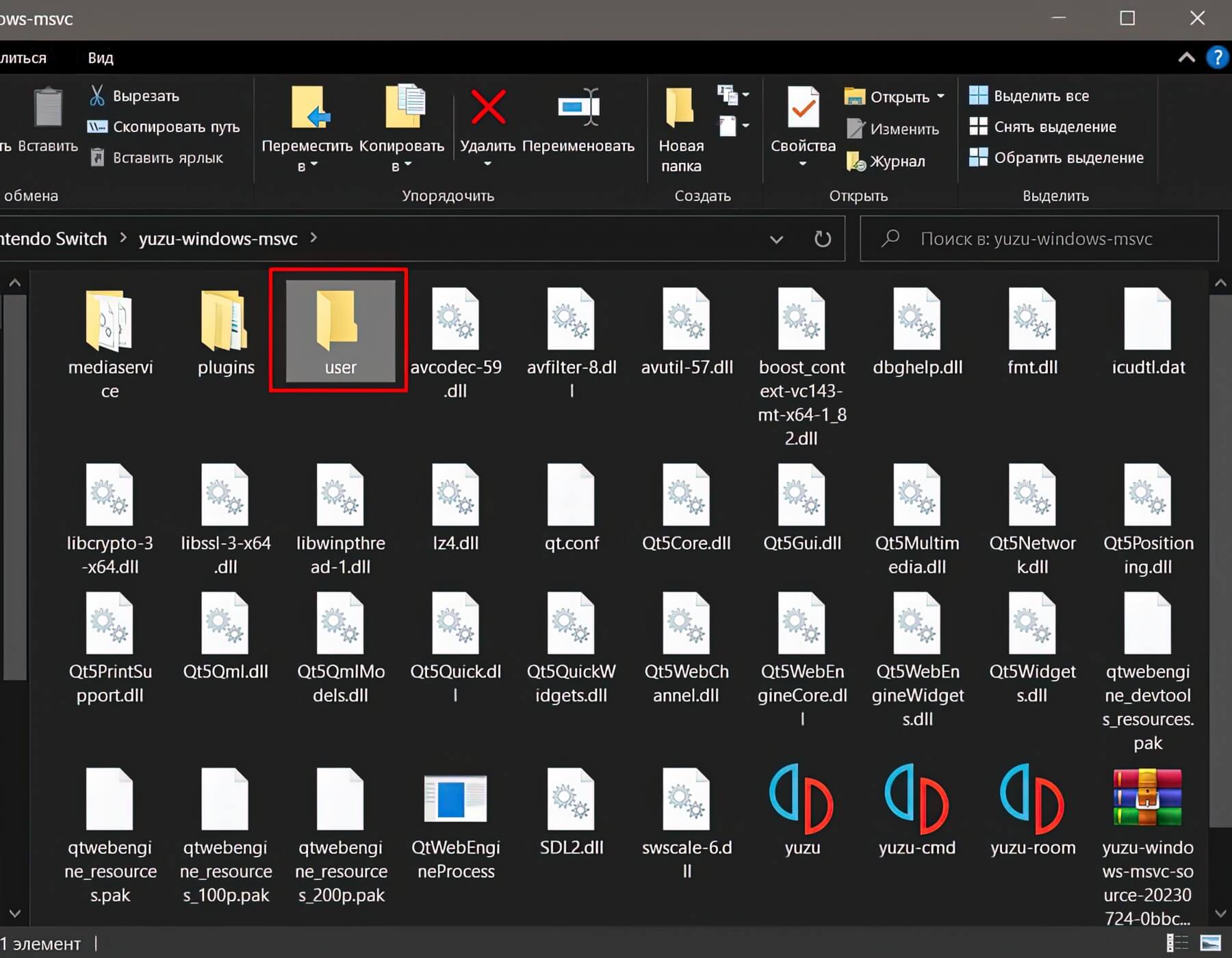
Task: Select the WinRAR yuzu-windows-msvc-source archive
Action: click(x=1147, y=798)
